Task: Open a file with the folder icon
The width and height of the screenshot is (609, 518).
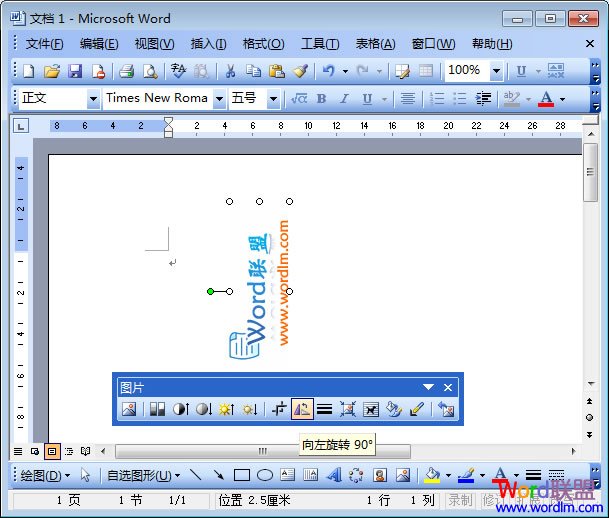Action: [52, 71]
